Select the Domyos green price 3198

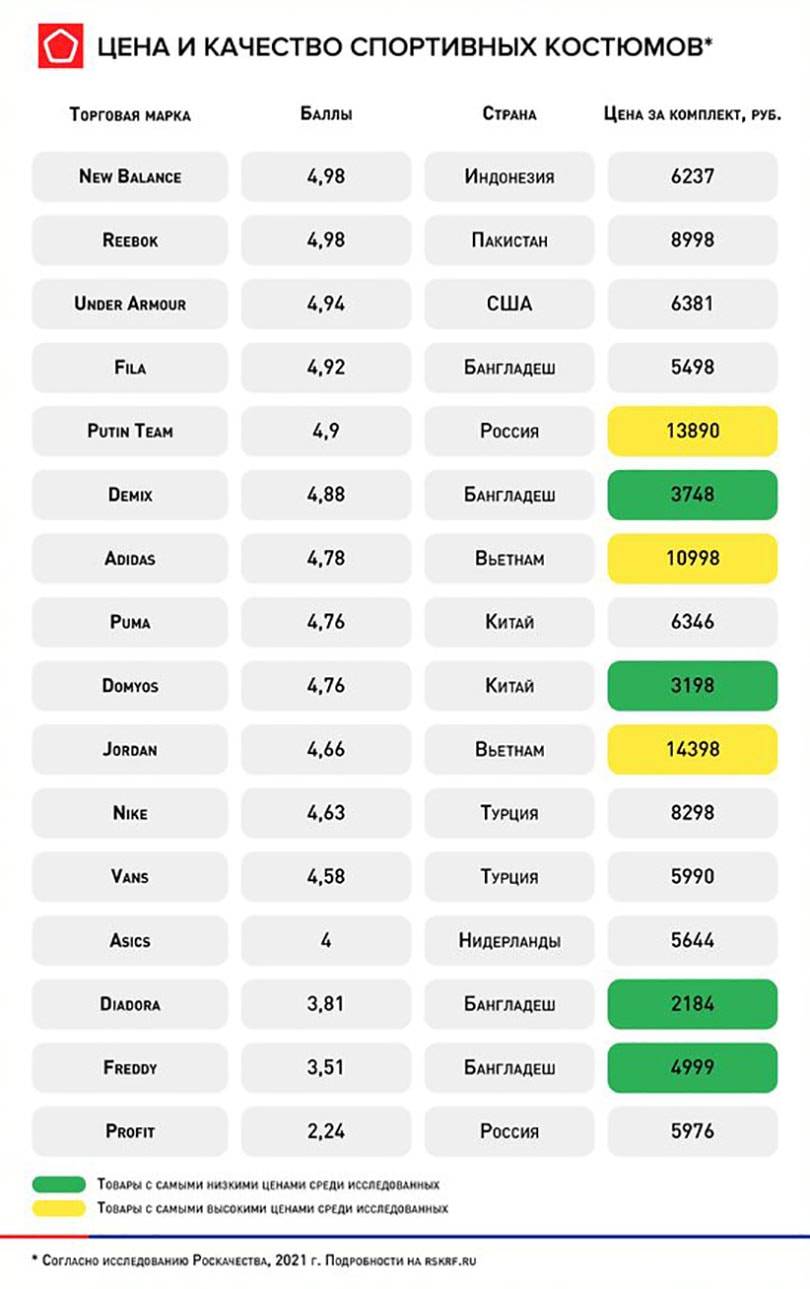[x=693, y=686]
